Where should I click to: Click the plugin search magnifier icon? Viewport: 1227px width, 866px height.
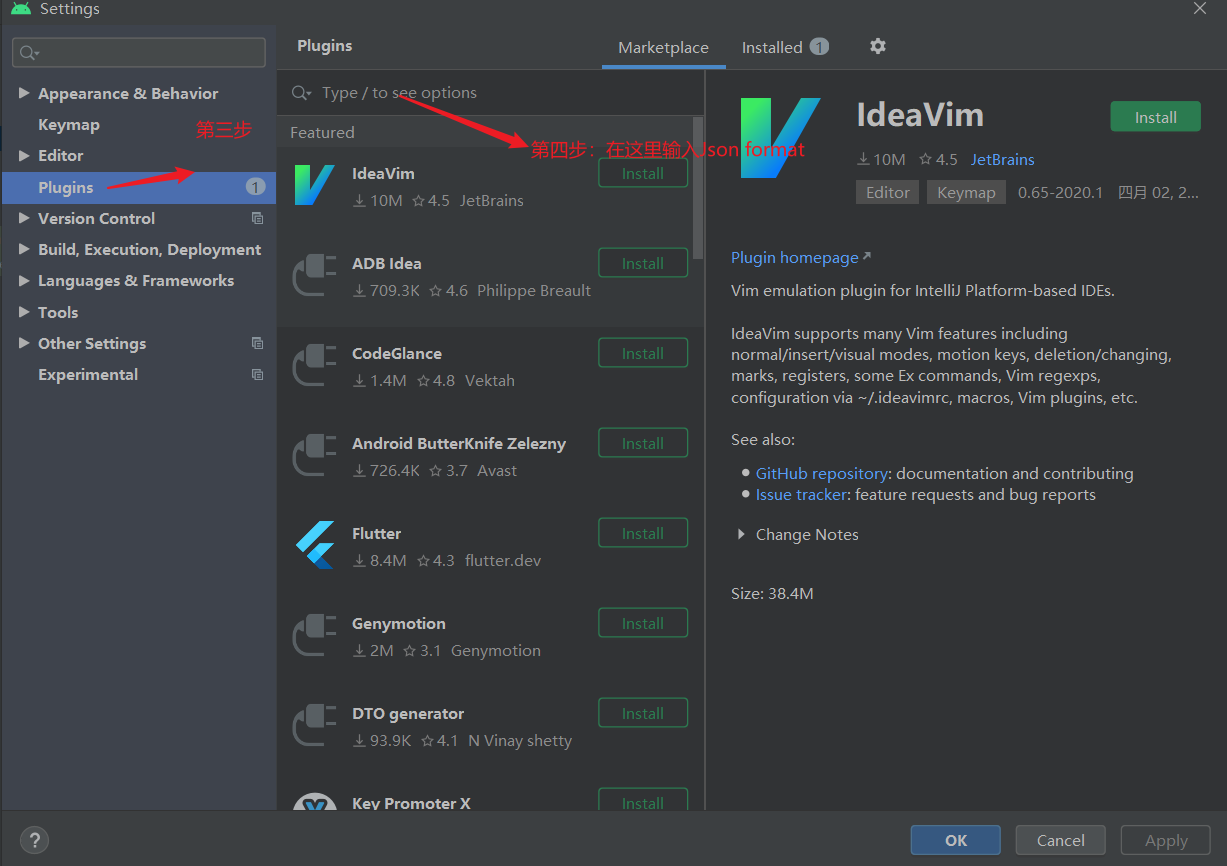pyautogui.click(x=301, y=93)
